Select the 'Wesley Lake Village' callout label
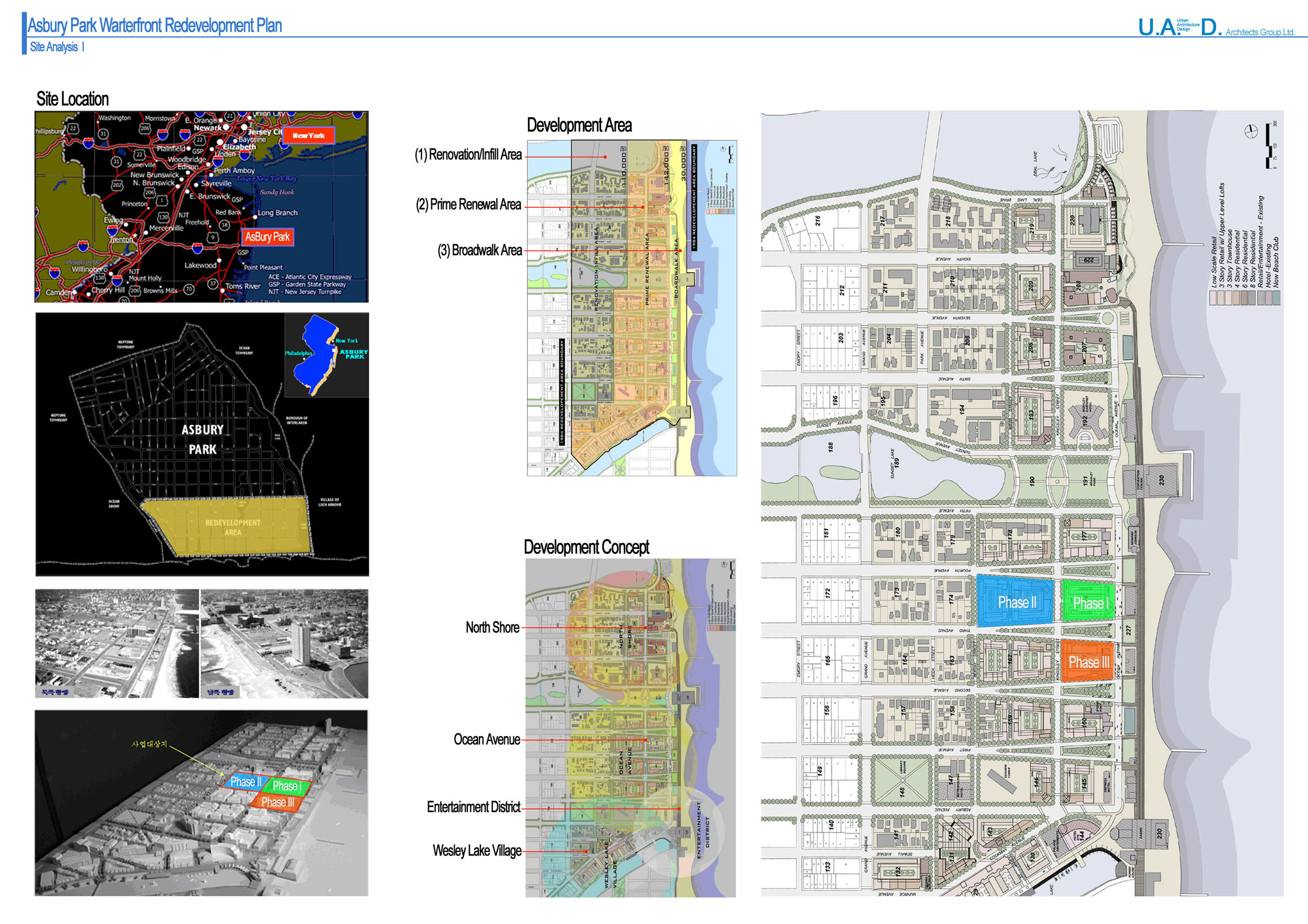 [477, 851]
